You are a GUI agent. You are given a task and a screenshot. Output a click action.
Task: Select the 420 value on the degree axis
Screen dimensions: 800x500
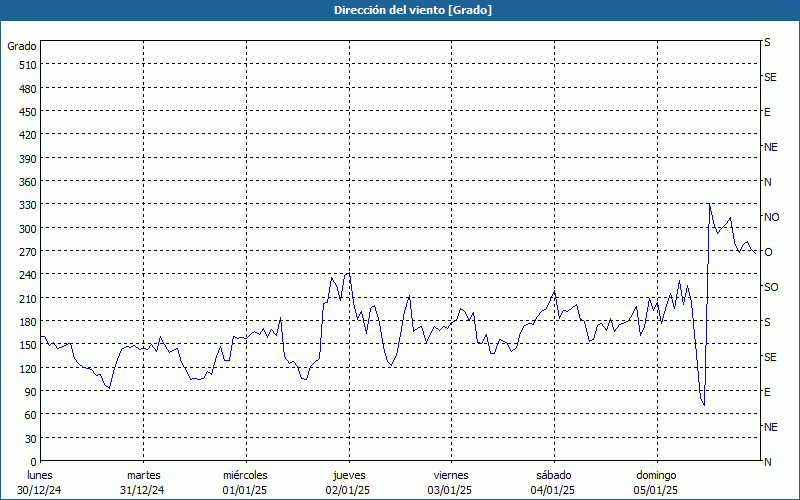tap(28, 135)
